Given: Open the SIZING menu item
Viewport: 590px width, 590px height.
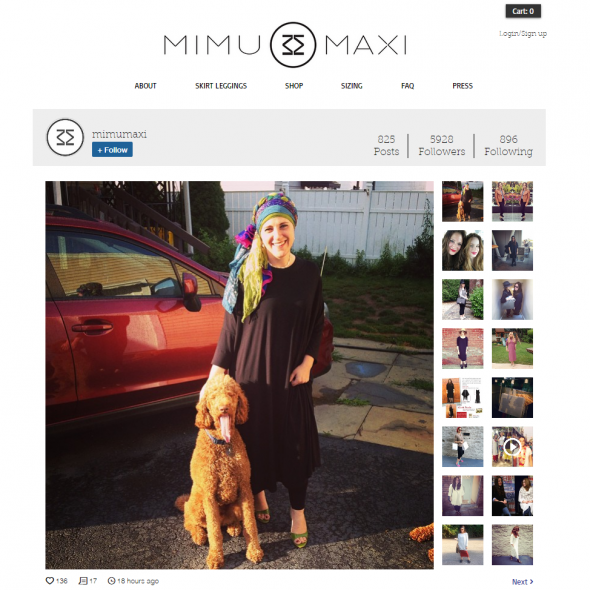Looking at the screenshot, I should click(351, 86).
